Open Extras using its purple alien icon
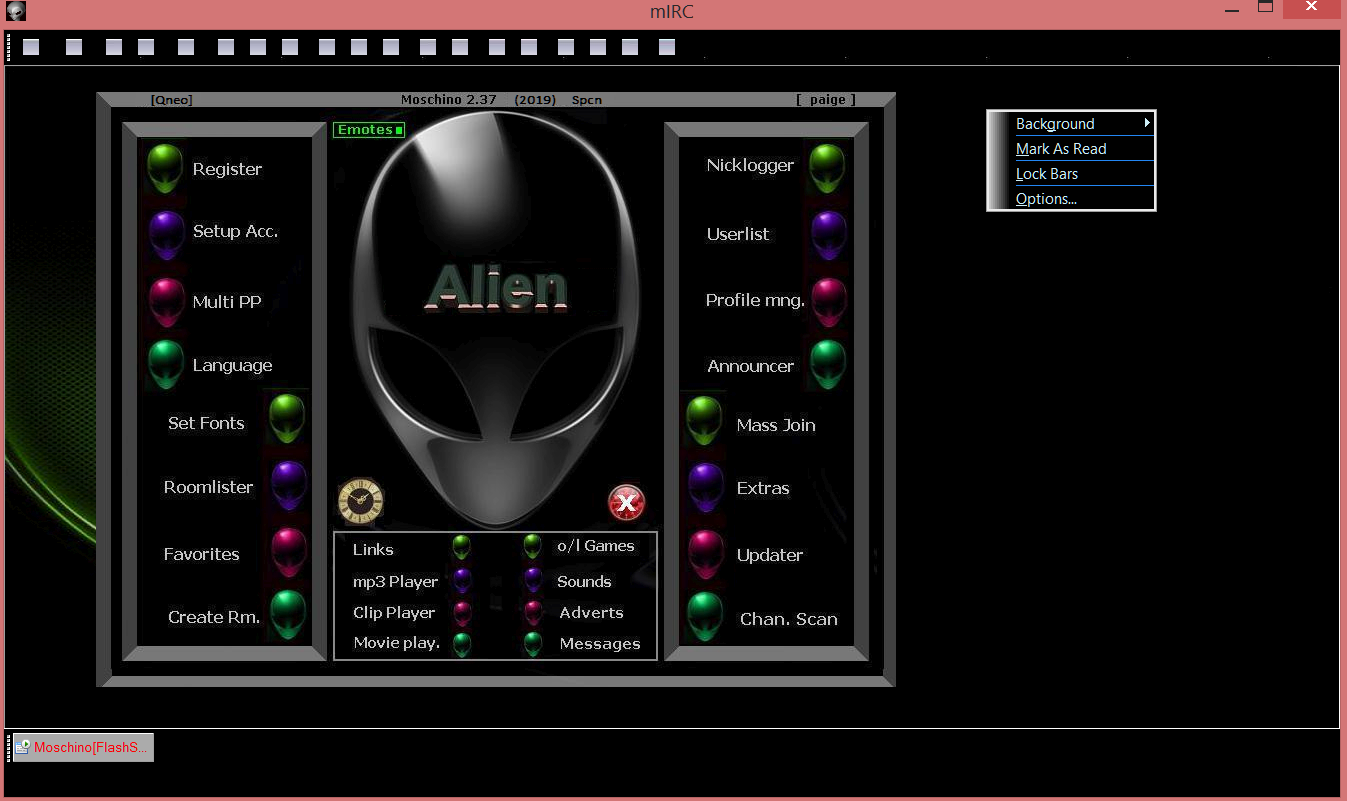Image resolution: width=1347 pixels, height=801 pixels. tap(706, 488)
